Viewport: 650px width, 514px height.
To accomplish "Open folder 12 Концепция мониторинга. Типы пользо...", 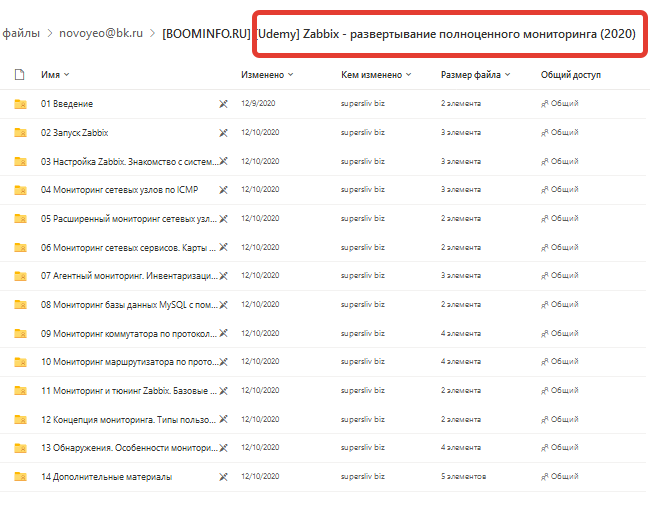I will (x=129, y=419).
